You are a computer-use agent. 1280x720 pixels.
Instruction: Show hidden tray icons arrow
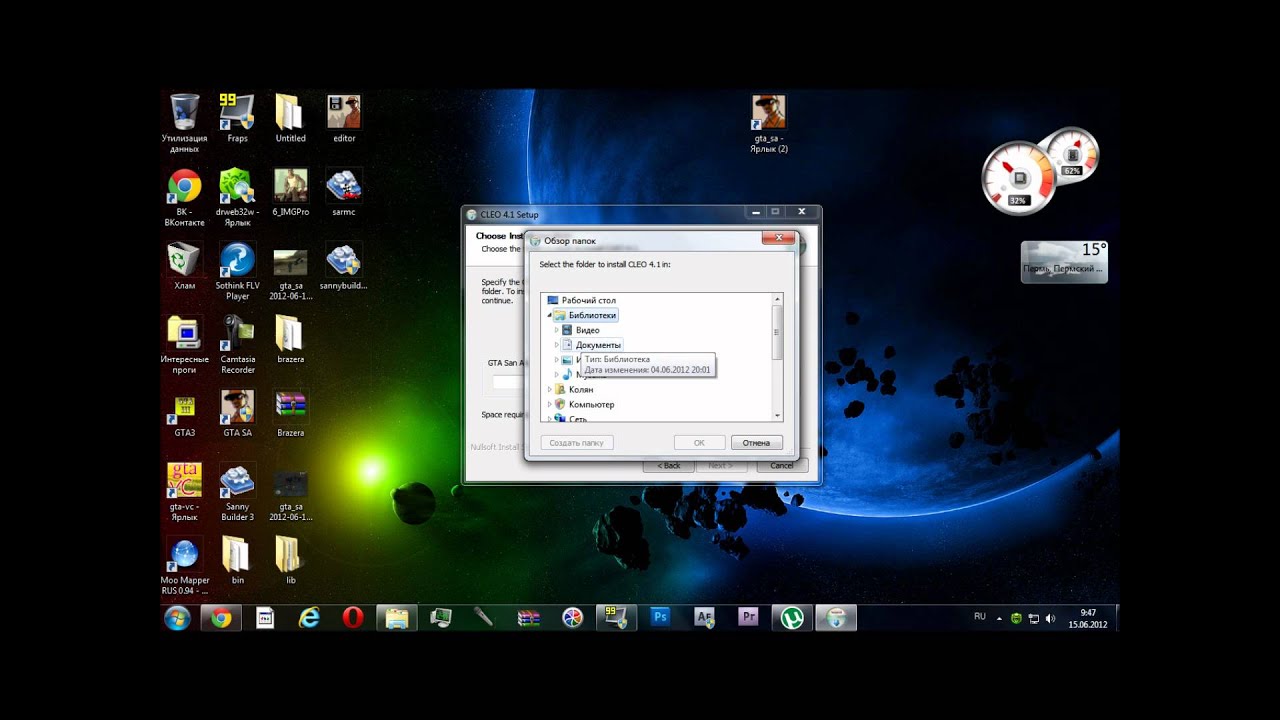[998, 618]
